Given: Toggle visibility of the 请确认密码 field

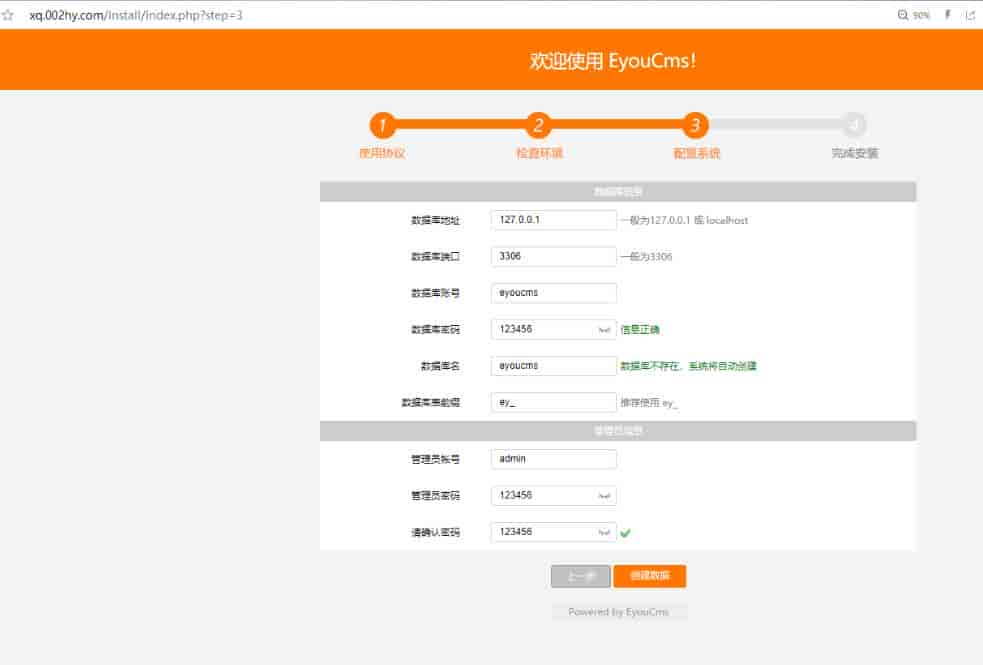Looking at the screenshot, I should pos(604,532).
